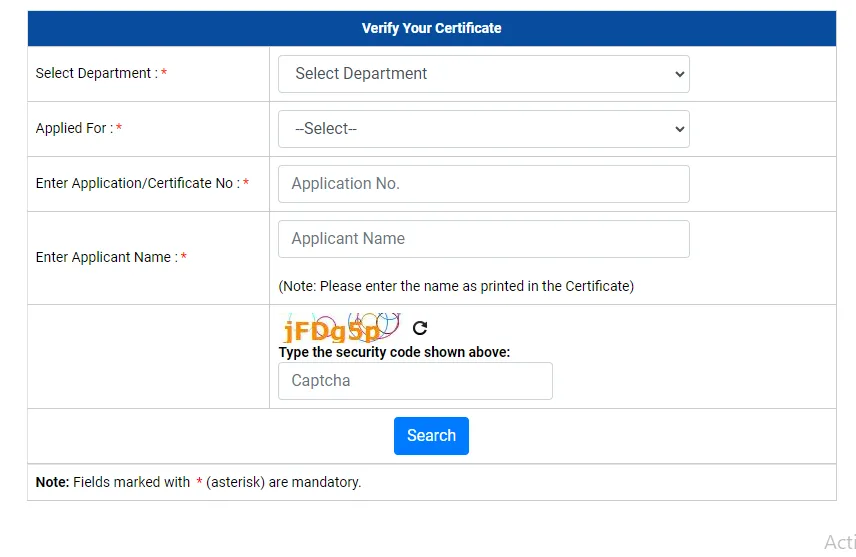856x557 pixels.
Task: Click the Applied For label text
Action: 73,129
